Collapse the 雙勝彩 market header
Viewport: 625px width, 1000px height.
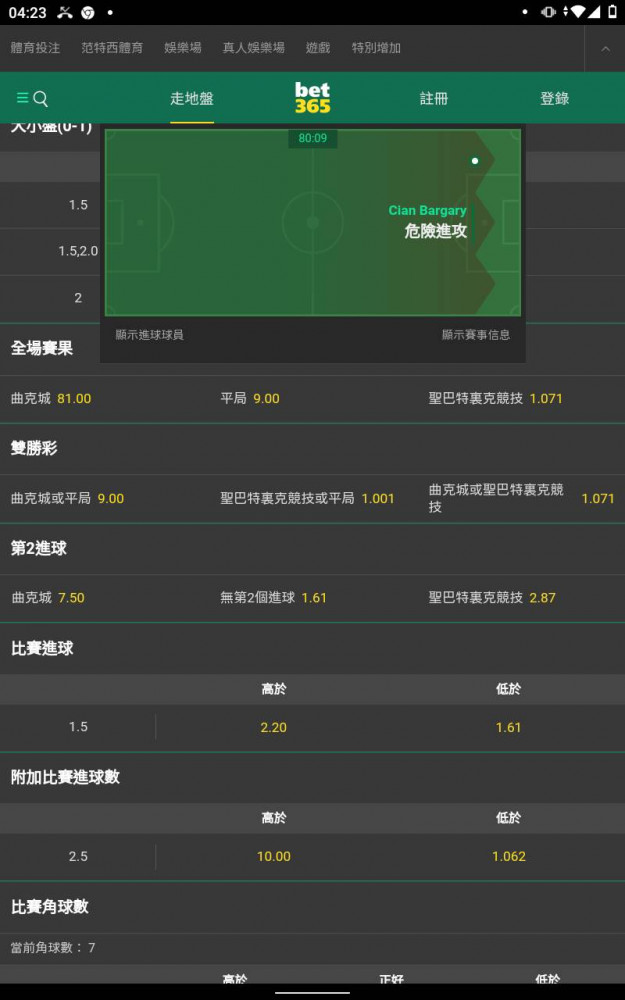pyautogui.click(x=312, y=448)
